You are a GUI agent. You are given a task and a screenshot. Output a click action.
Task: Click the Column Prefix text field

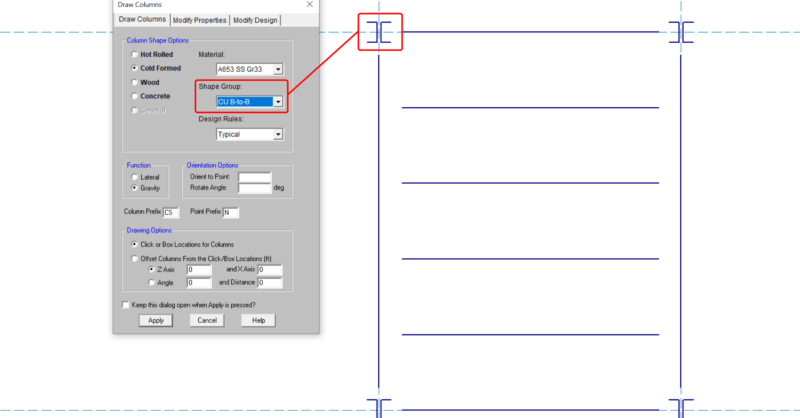(x=172, y=213)
